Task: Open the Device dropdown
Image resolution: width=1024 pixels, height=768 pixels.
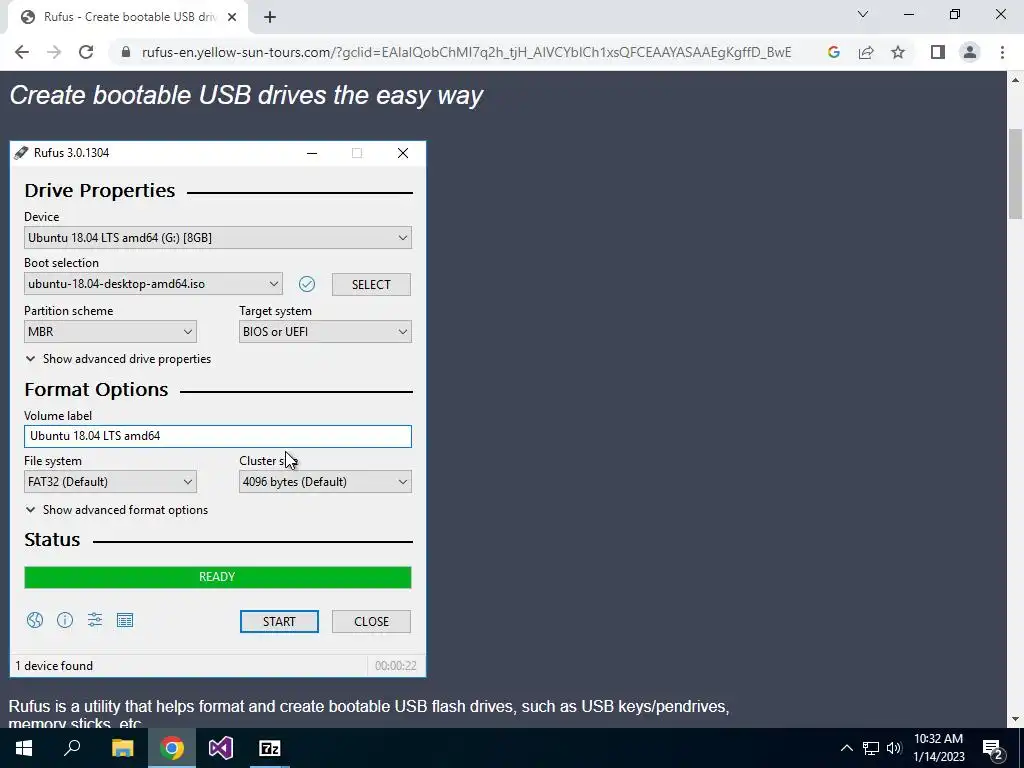Action: click(x=217, y=238)
